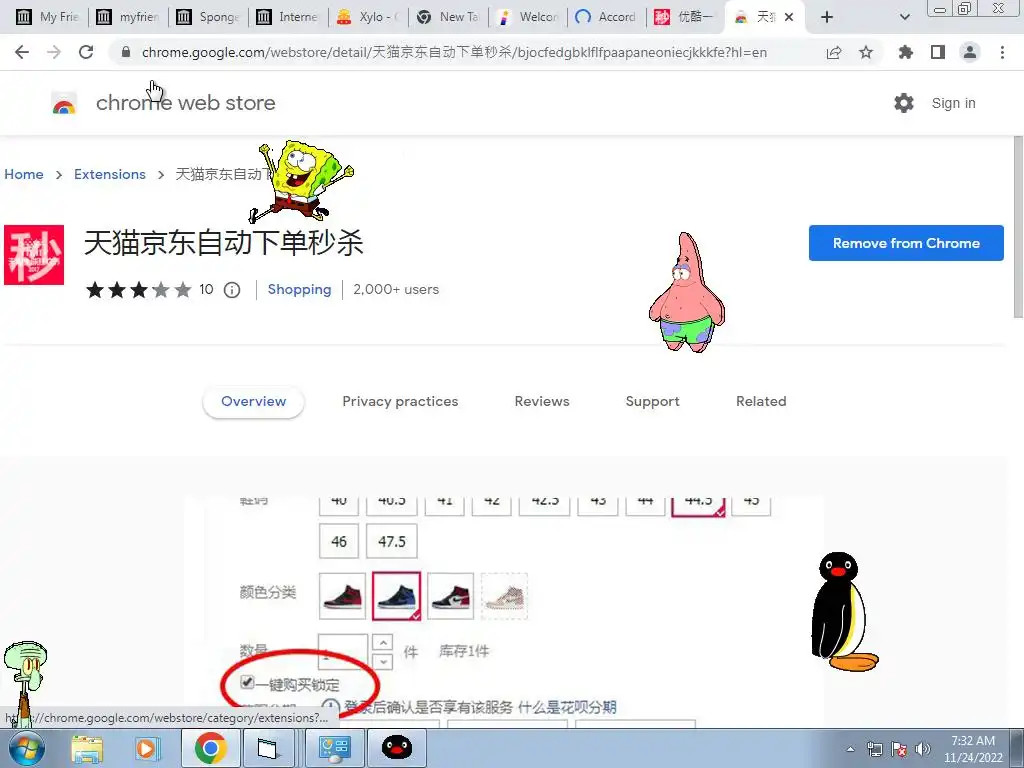
Task: Switch to the Welcome tab
Action: click(x=529, y=17)
